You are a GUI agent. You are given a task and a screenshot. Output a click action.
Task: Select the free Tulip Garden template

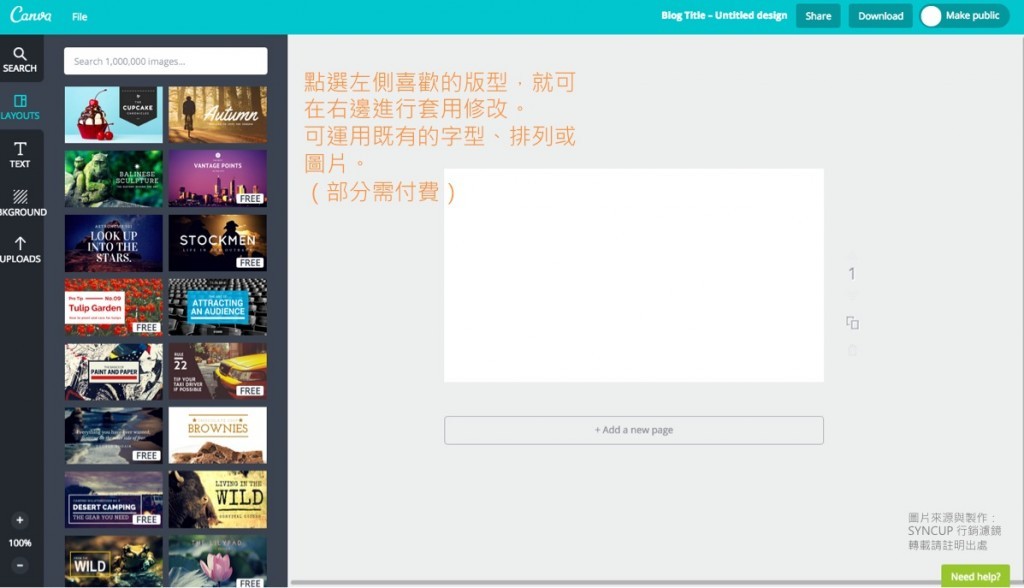tap(112, 307)
